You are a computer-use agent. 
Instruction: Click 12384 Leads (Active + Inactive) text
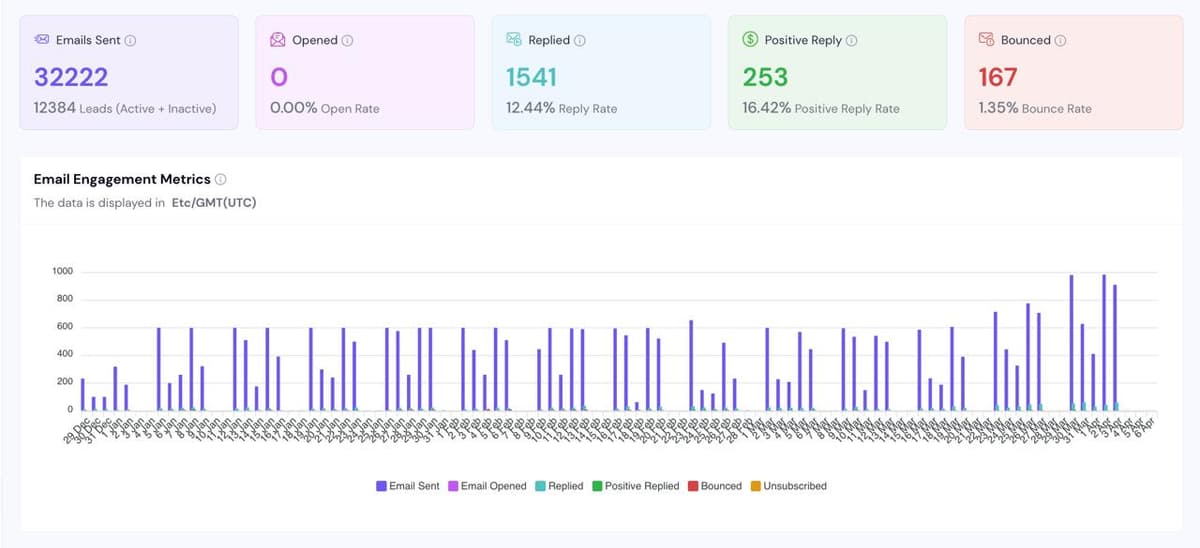coord(125,108)
